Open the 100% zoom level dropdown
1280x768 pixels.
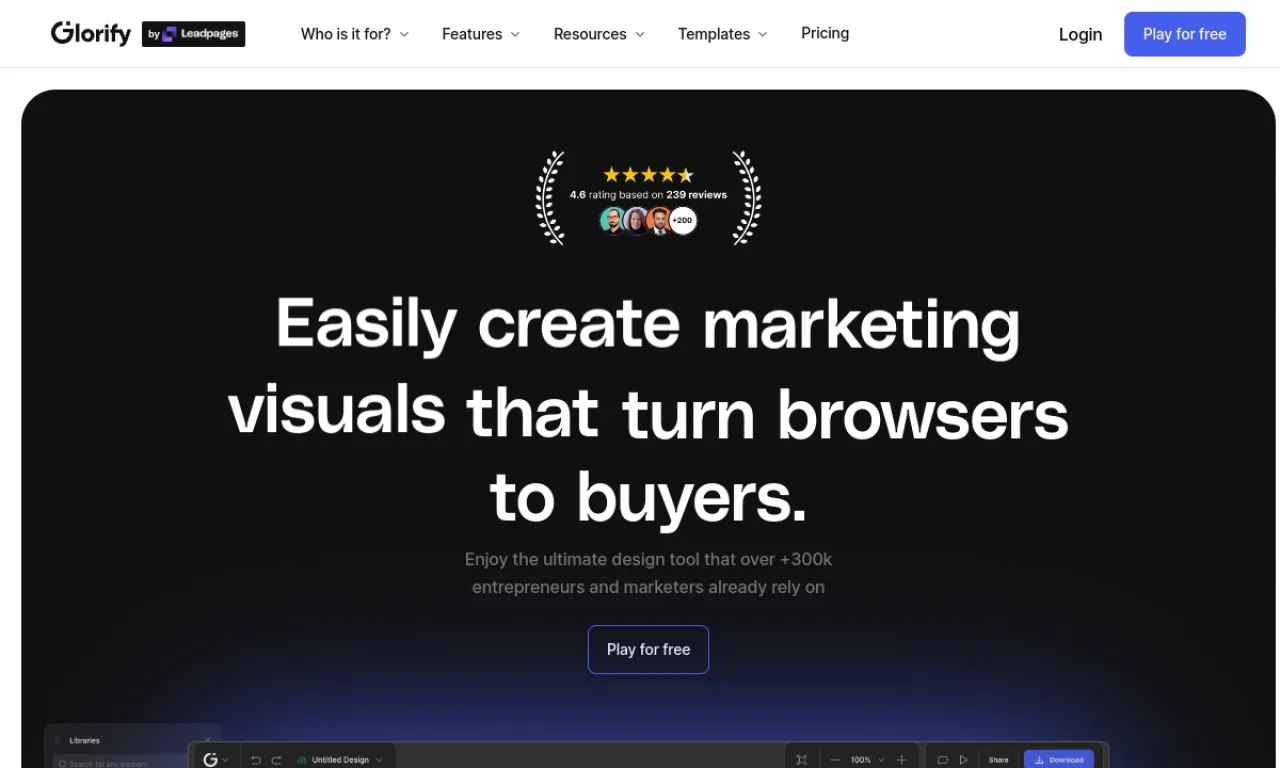[x=867, y=760]
